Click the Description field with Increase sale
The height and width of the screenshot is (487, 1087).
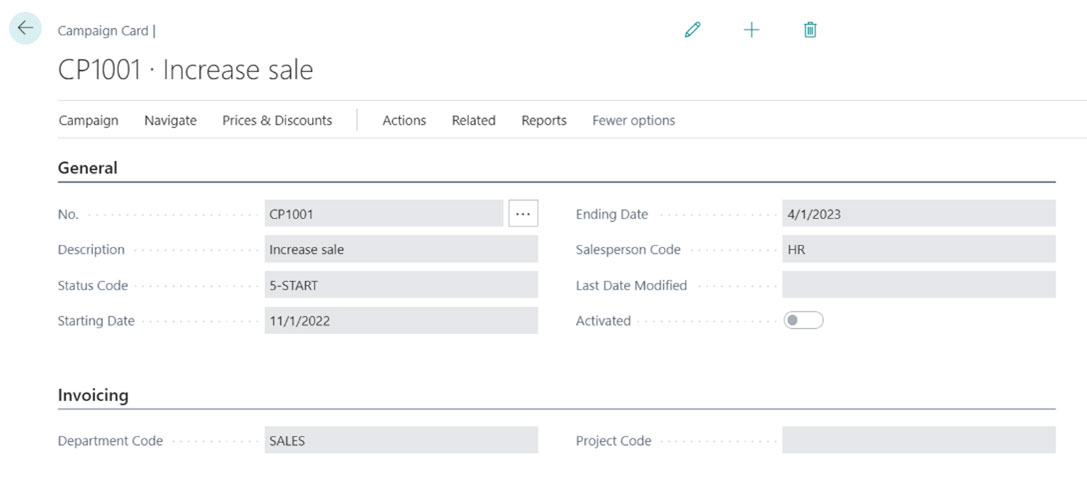point(400,250)
